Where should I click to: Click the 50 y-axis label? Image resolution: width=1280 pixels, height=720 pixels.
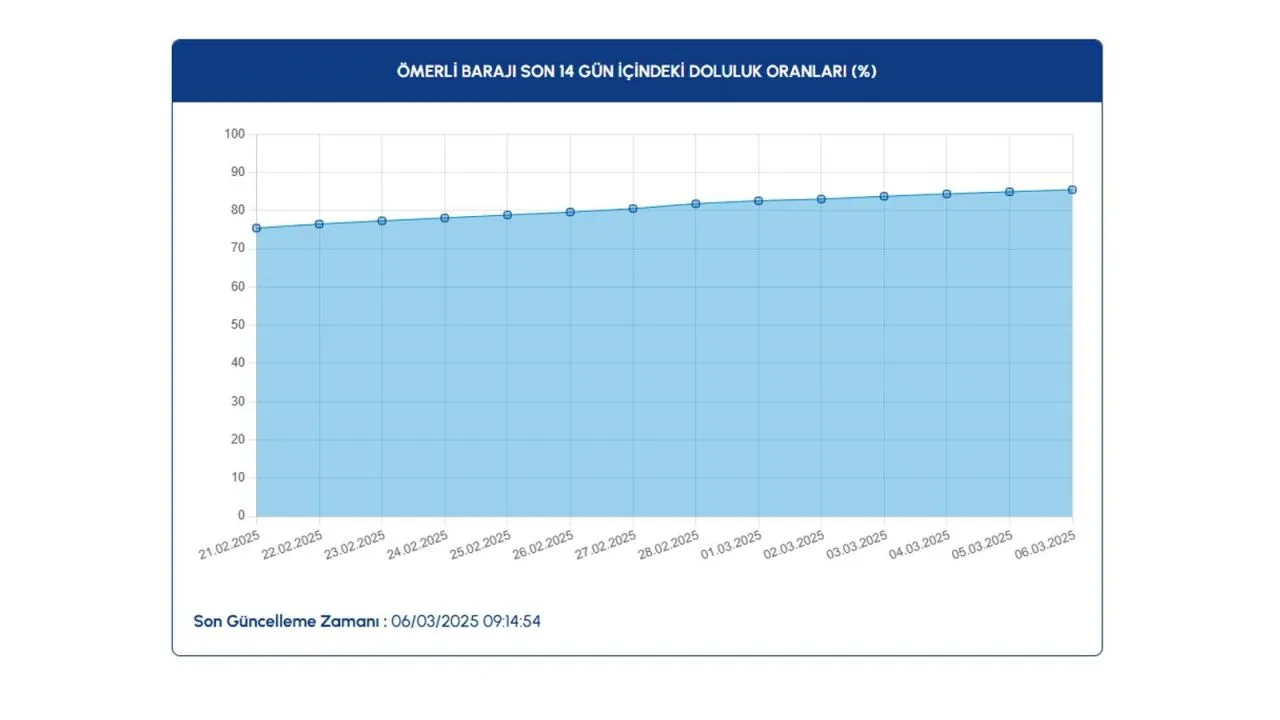click(x=238, y=325)
